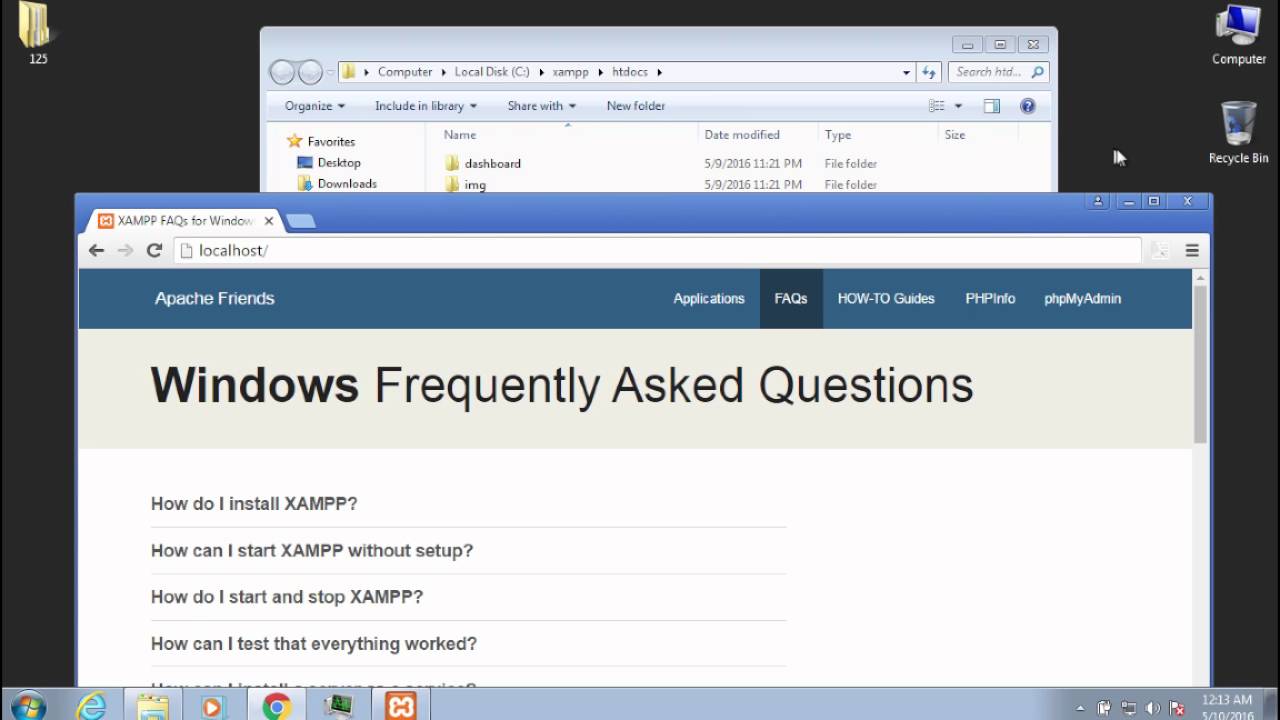Click the volume icon in the system tray
Viewport: 1280px width, 720px height.
(x=1153, y=708)
